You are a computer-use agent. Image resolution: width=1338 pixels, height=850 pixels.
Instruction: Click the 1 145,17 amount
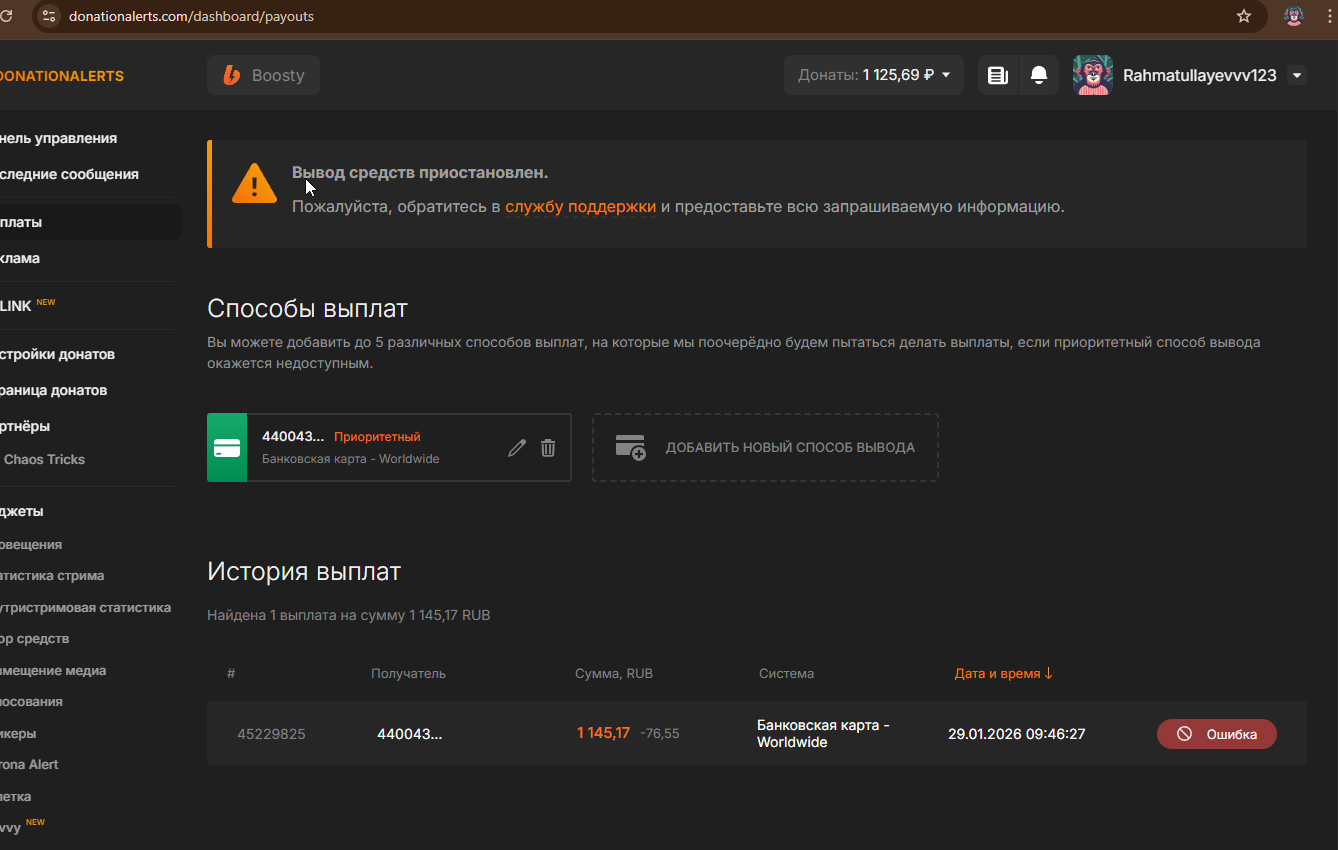click(x=603, y=733)
